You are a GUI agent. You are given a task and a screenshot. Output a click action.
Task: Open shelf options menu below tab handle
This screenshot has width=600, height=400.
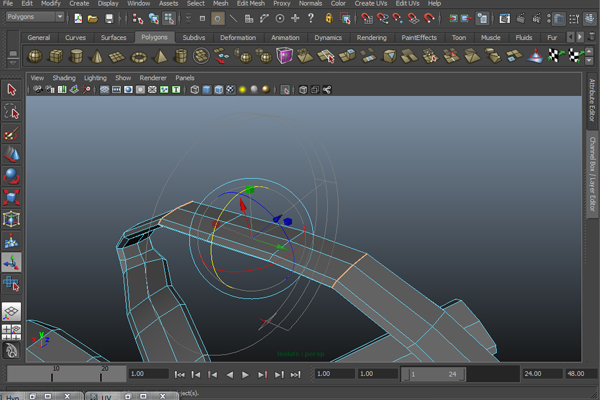point(13,62)
